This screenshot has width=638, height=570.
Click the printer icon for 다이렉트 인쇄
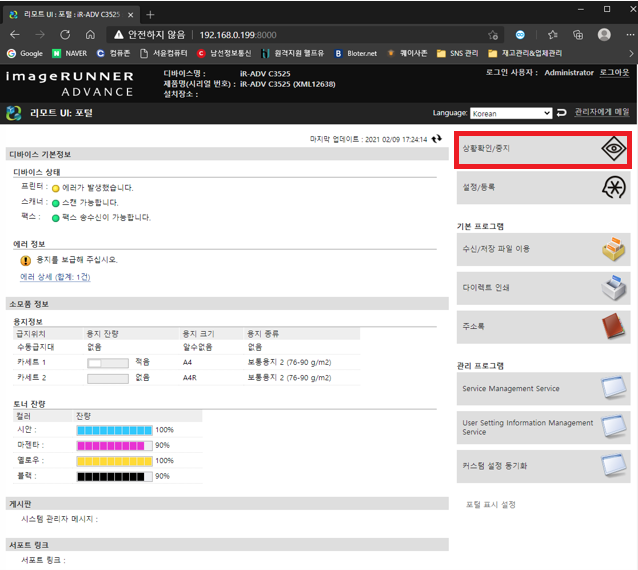tap(614, 288)
